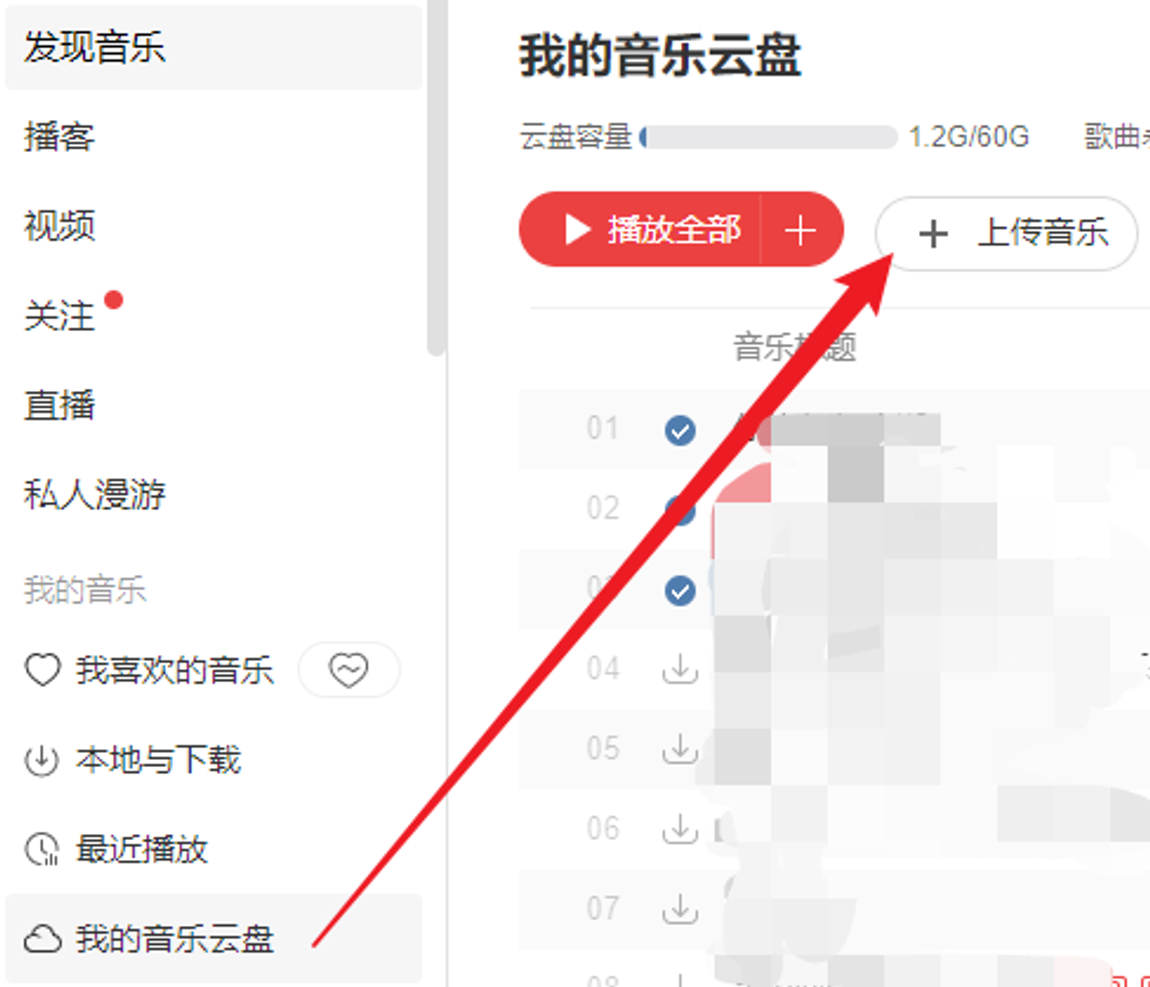This screenshot has width=1150, height=987.
Task: Click the 播放全部 play button
Action: pos(640,230)
